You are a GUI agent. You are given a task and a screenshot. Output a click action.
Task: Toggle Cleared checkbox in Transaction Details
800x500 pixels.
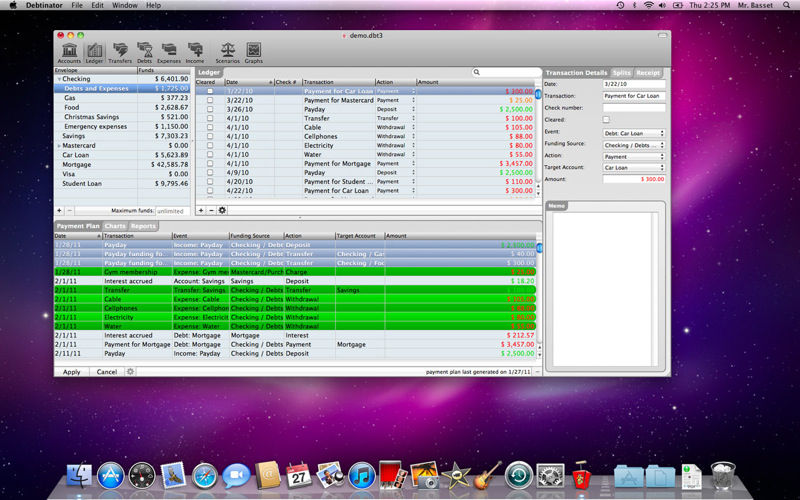(x=606, y=119)
